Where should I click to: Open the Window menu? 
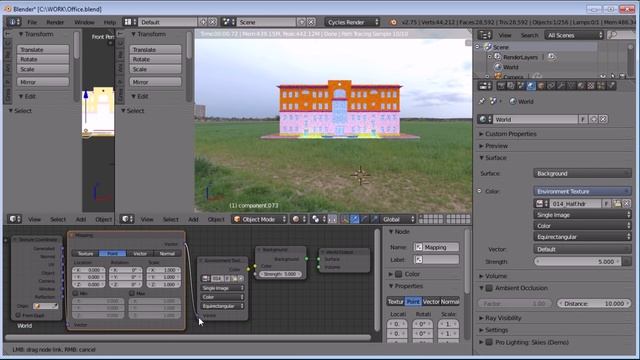point(84,22)
